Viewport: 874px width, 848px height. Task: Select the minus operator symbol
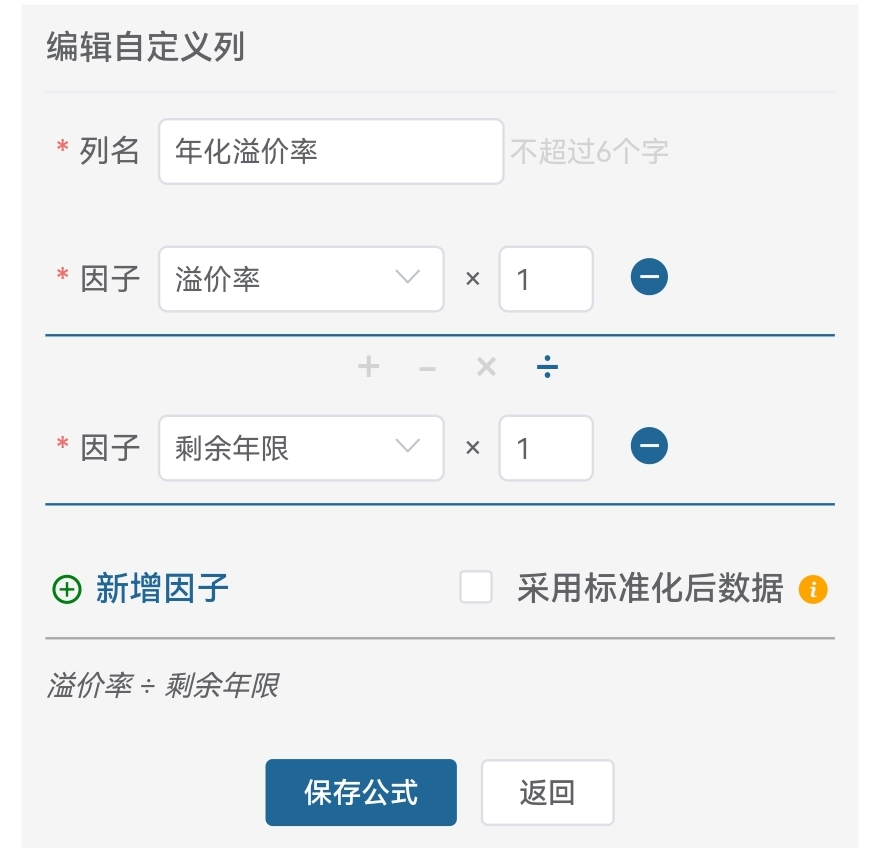click(427, 368)
